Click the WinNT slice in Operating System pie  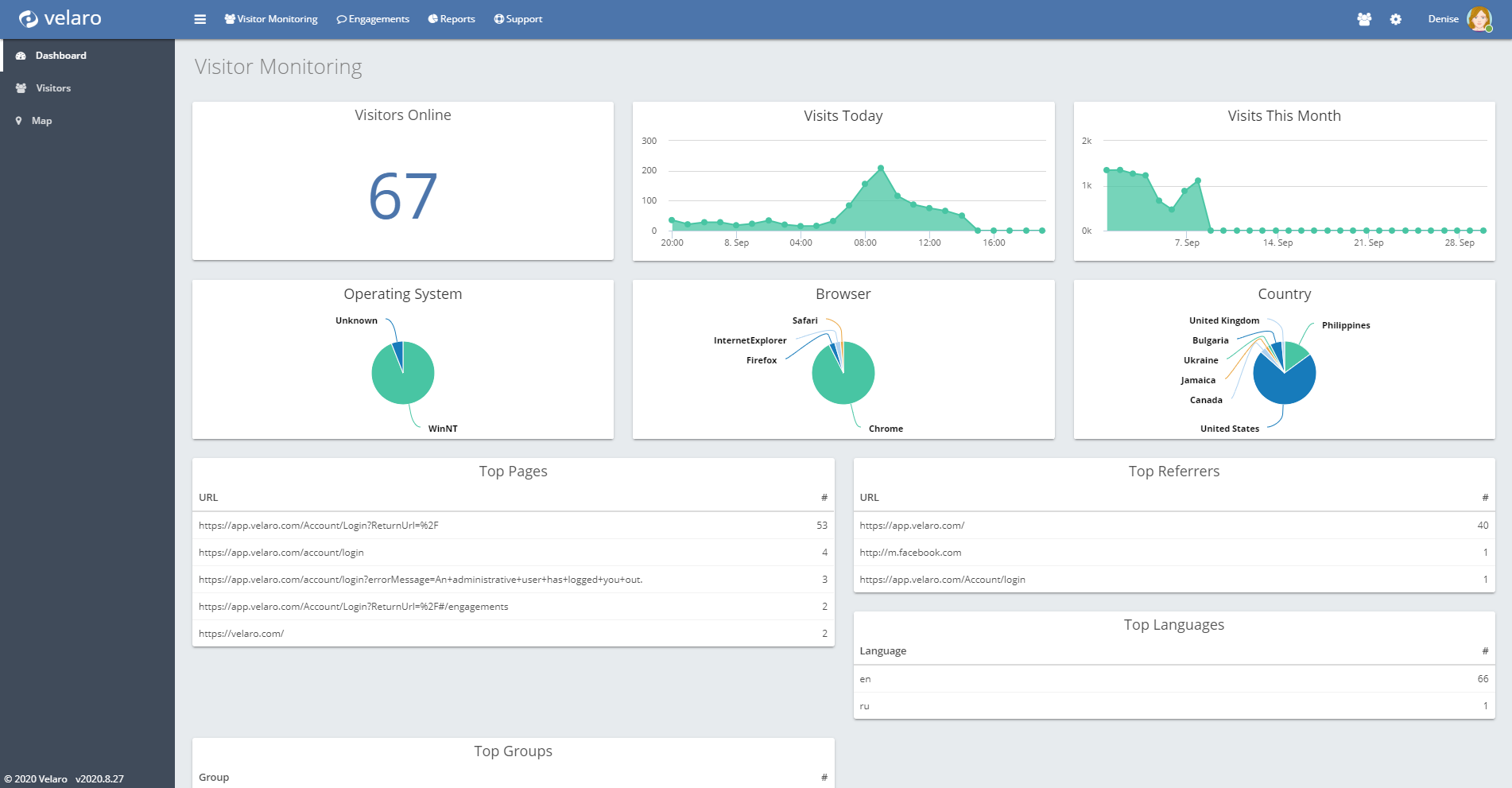(401, 378)
